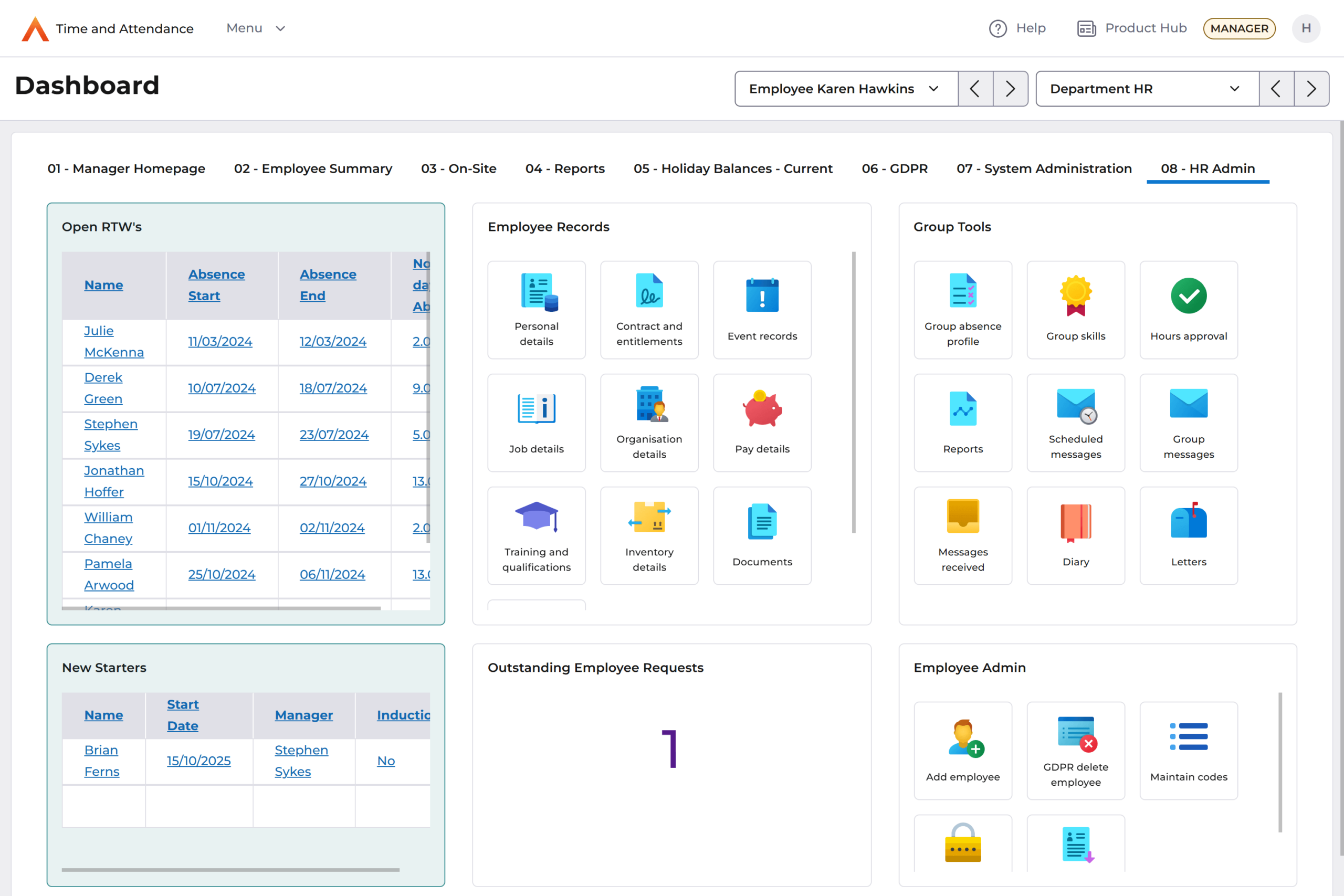The image size is (1344, 896).
Task: Open the Department HR selector
Action: click(x=1146, y=89)
